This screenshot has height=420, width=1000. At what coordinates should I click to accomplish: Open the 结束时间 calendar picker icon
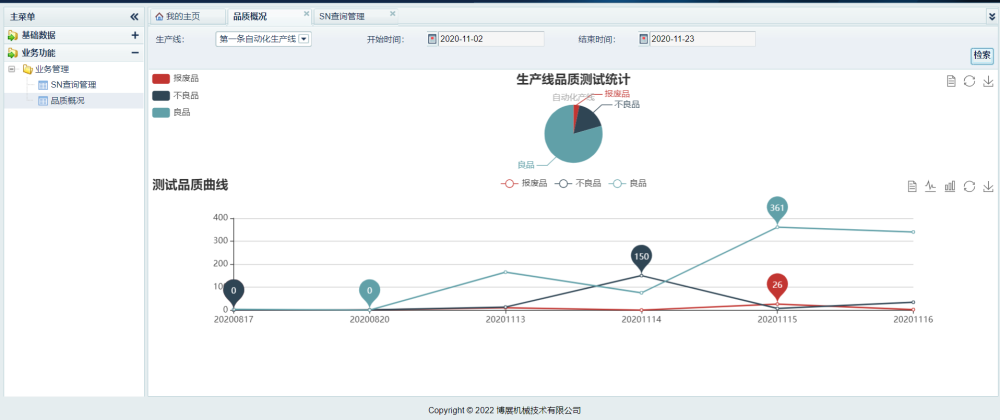pos(643,39)
